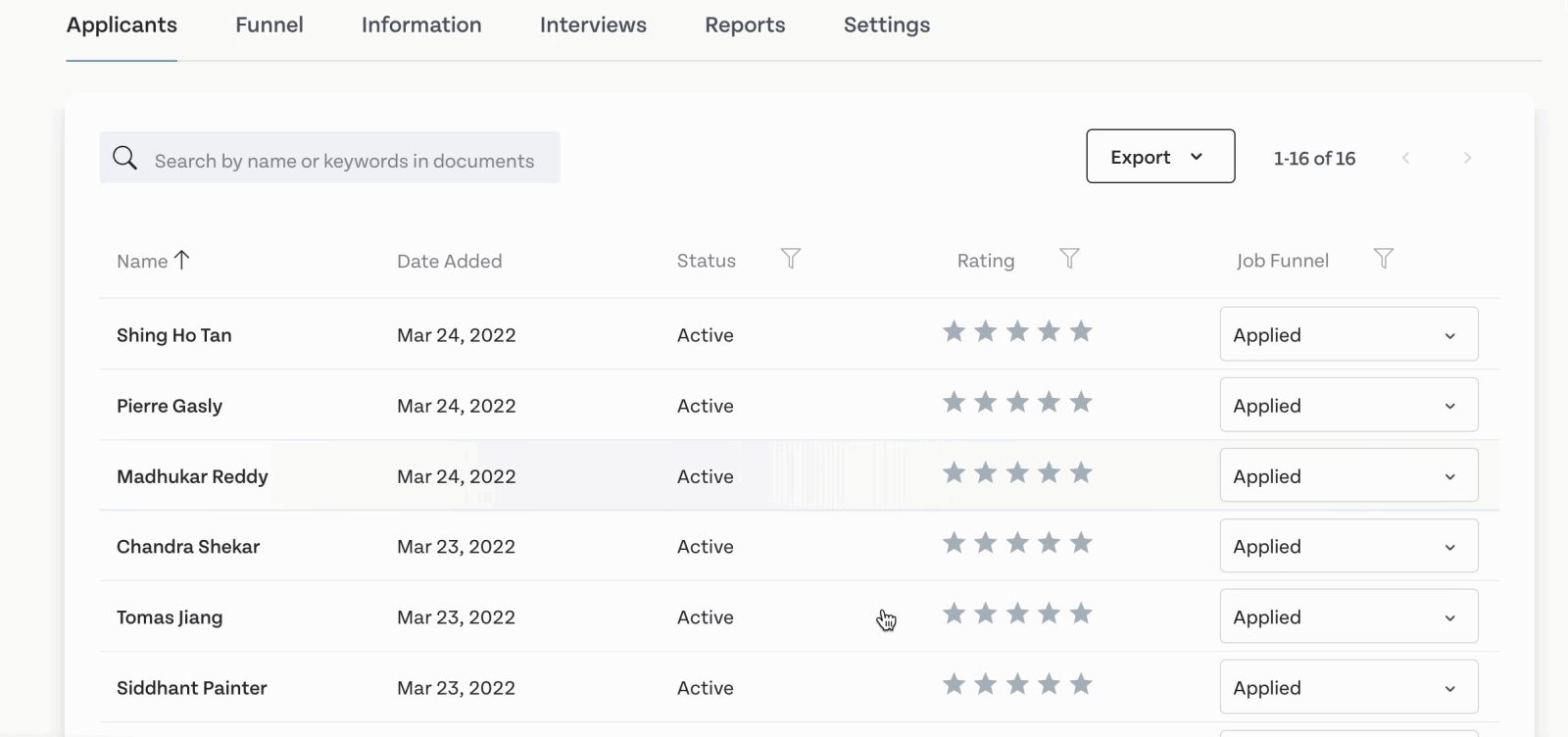The height and width of the screenshot is (737, 1568).
Task: Open Chandra Shekar's applicant profile
Action: click(188, 547)
